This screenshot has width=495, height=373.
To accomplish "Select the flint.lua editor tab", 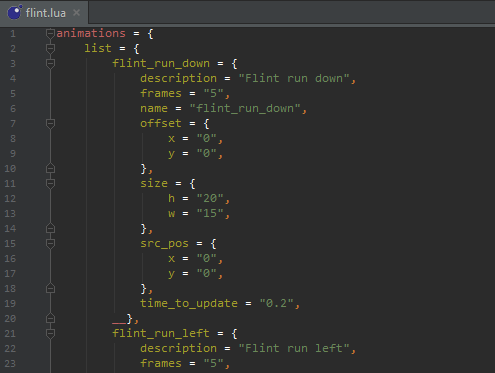I will coord(44,13).
